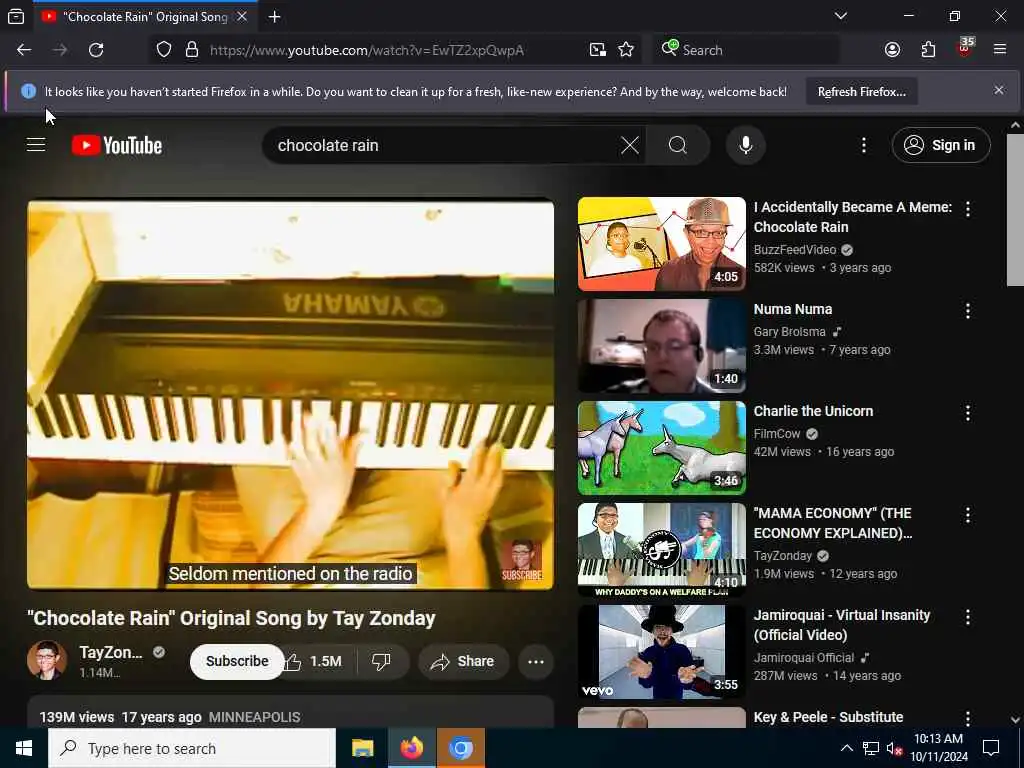Open Numa Numa video thumbnail
Viewport: 1024px width, 768px height.
pos(662,346)
